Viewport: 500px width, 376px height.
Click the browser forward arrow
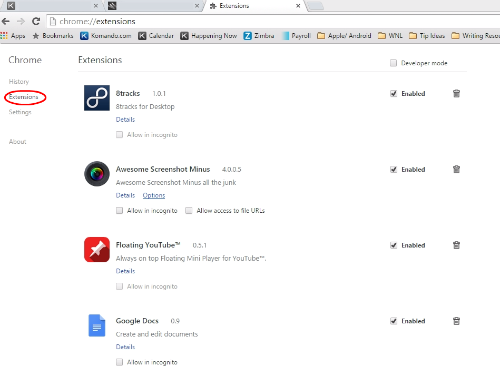point(21,22)
